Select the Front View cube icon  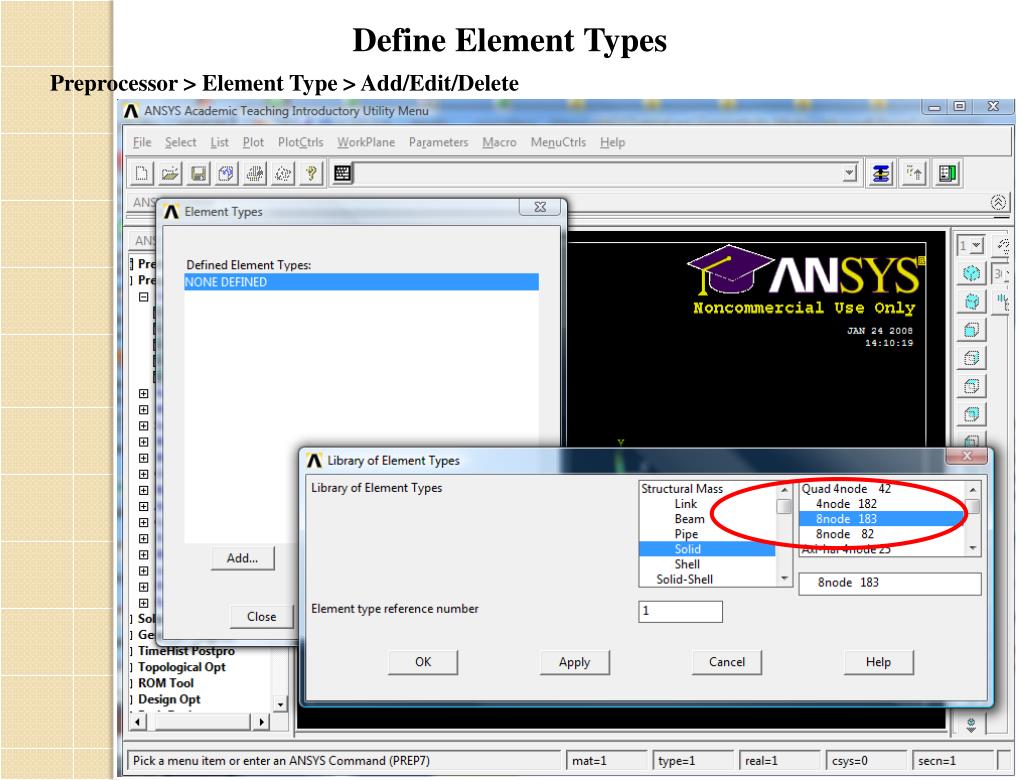click(x=971, y=329)
